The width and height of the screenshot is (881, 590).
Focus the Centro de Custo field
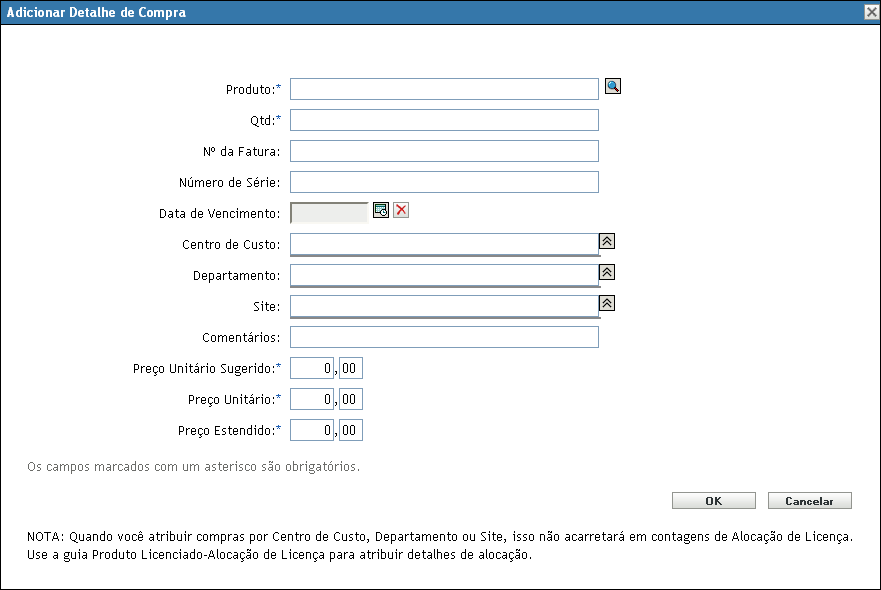(x=444, y=244)
